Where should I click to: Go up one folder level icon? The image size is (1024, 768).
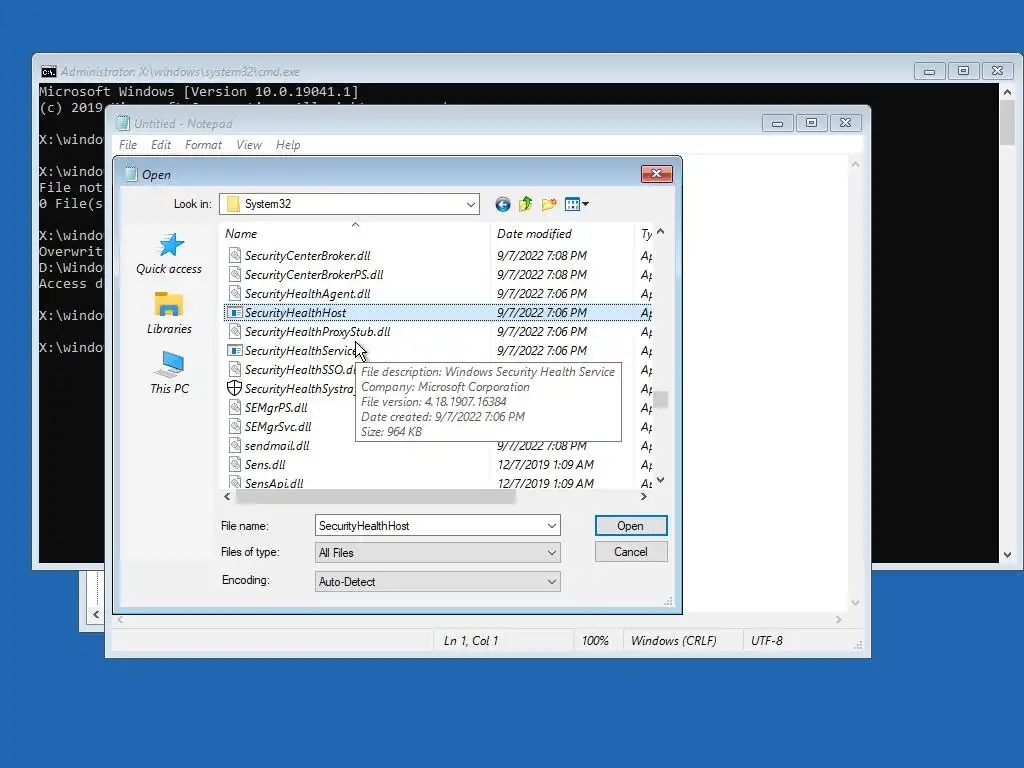click(x=525, y=204)
